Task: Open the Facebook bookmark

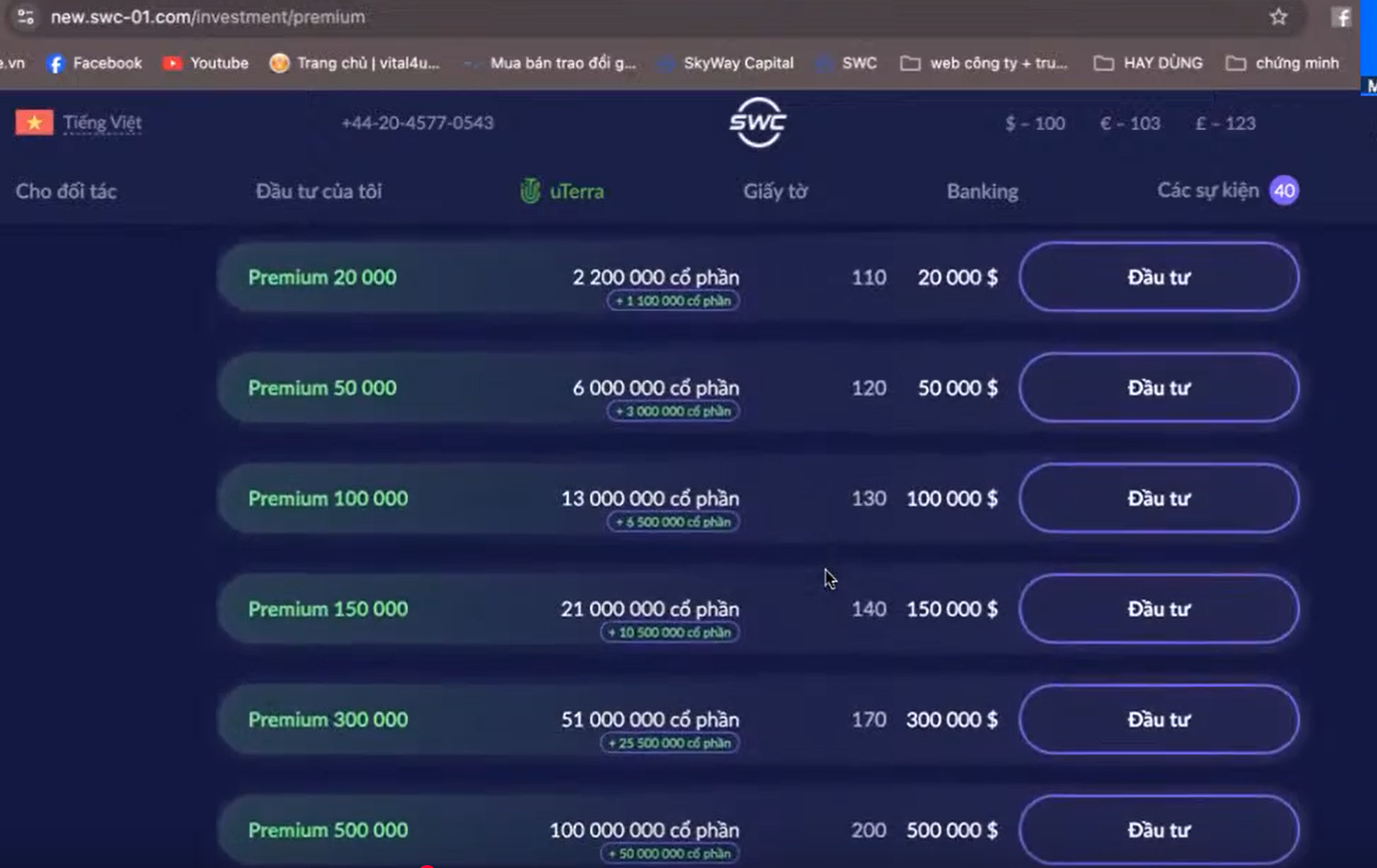Action: [94, 63]
